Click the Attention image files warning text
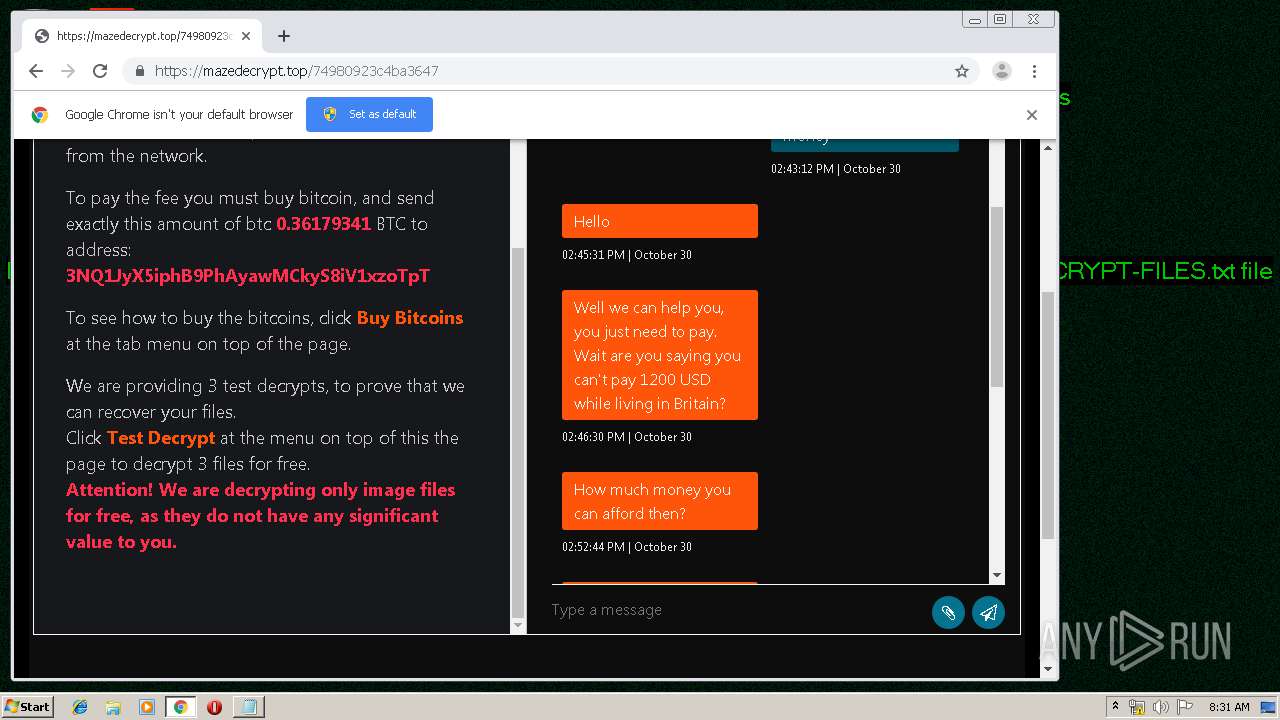 click(261, 516)
